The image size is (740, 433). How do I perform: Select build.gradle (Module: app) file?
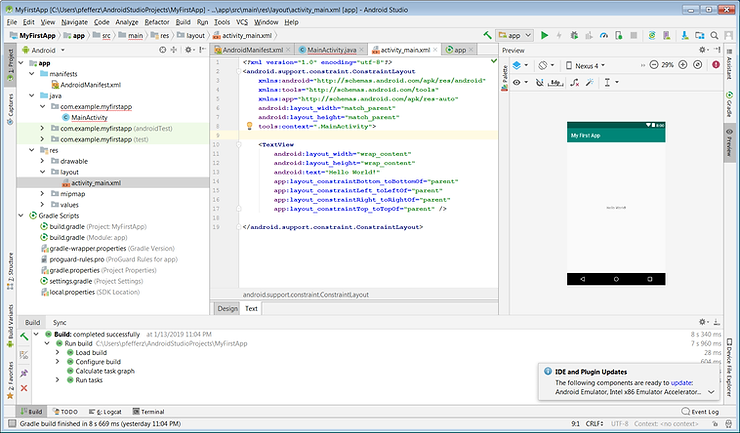(84, 238)
